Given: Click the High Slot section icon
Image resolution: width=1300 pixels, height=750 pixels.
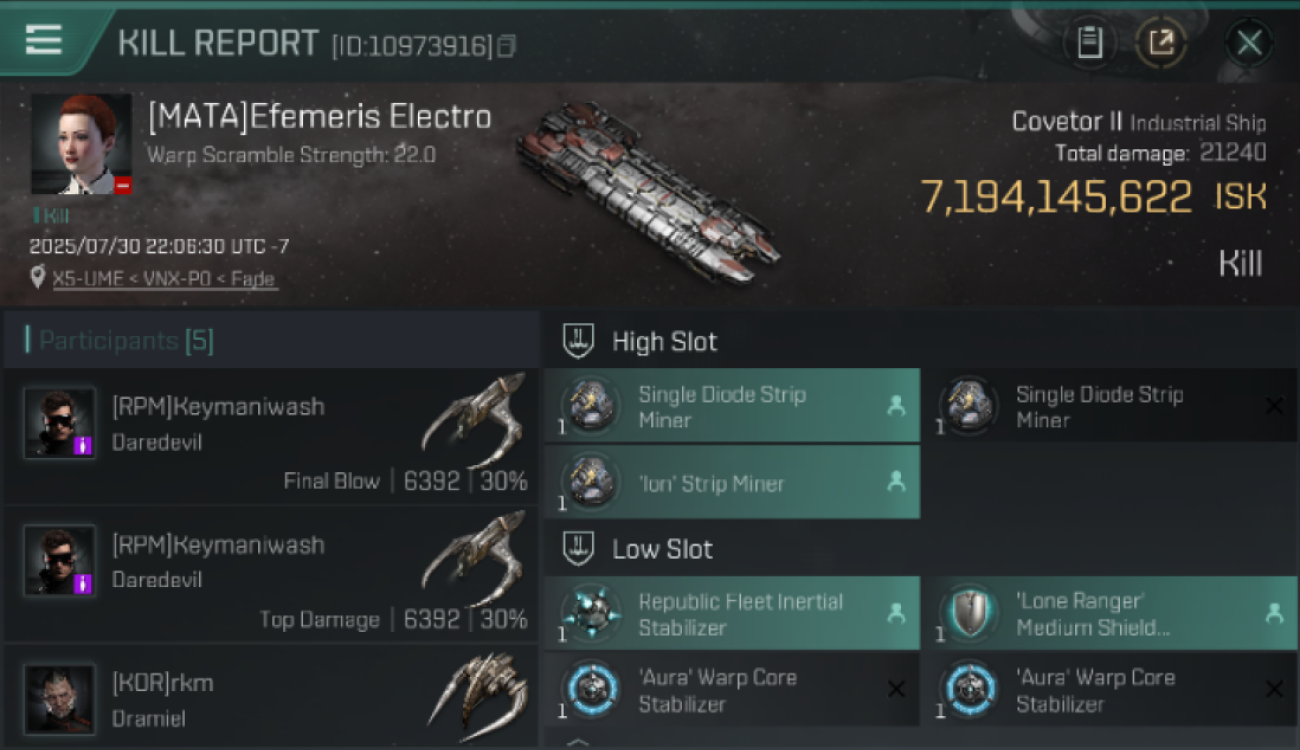Looking at the screenshot, I should coord(578,341).
